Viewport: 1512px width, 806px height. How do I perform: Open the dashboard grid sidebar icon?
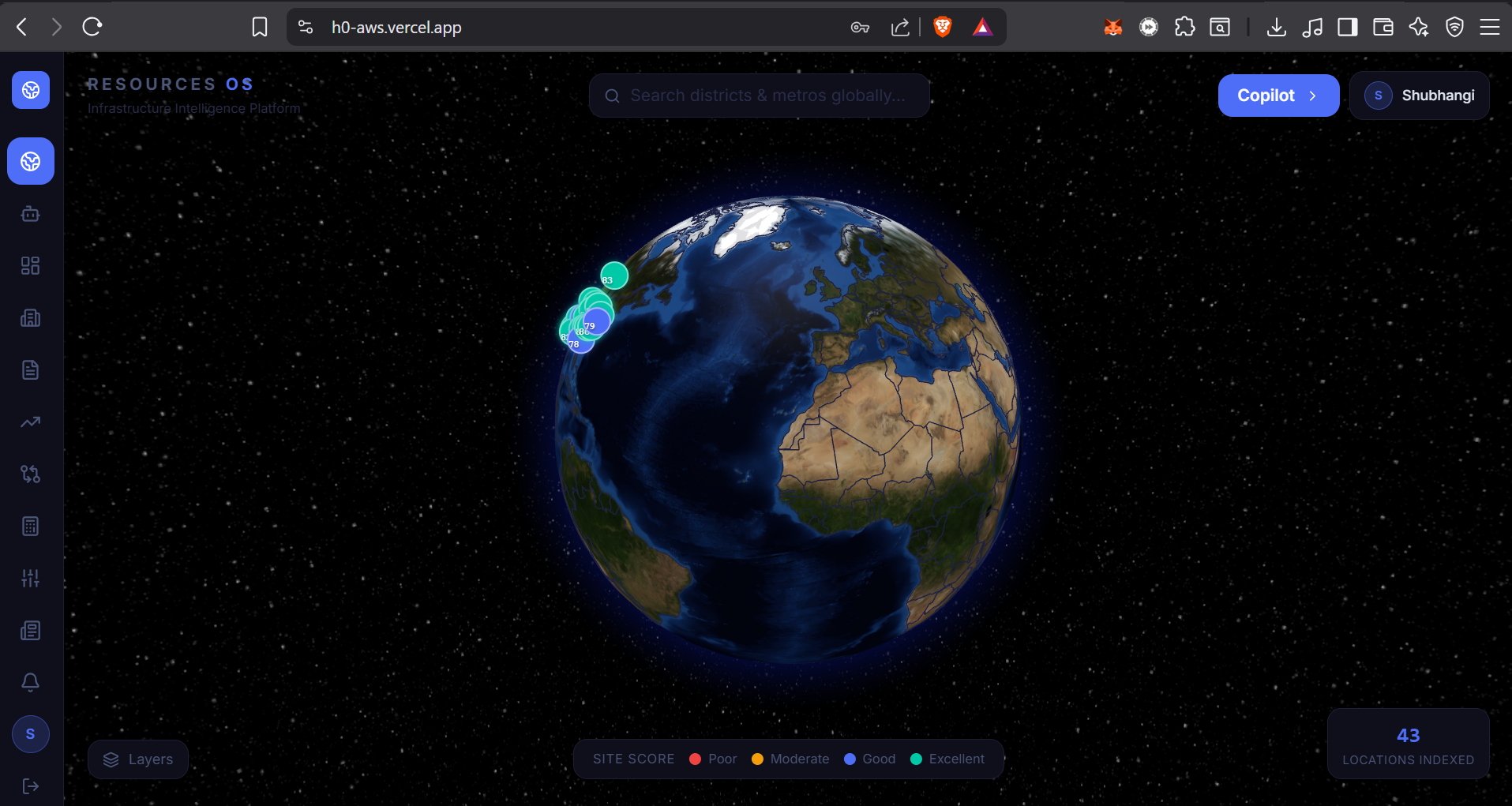tap(30, 266)
